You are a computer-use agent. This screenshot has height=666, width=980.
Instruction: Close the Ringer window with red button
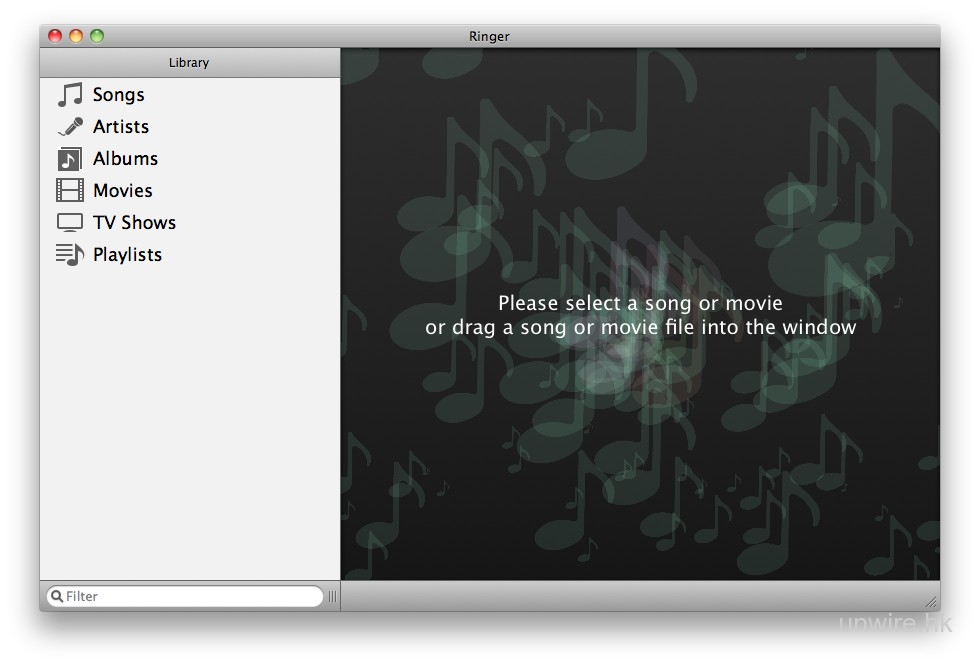pyautogui.click(x=55, y=36)
